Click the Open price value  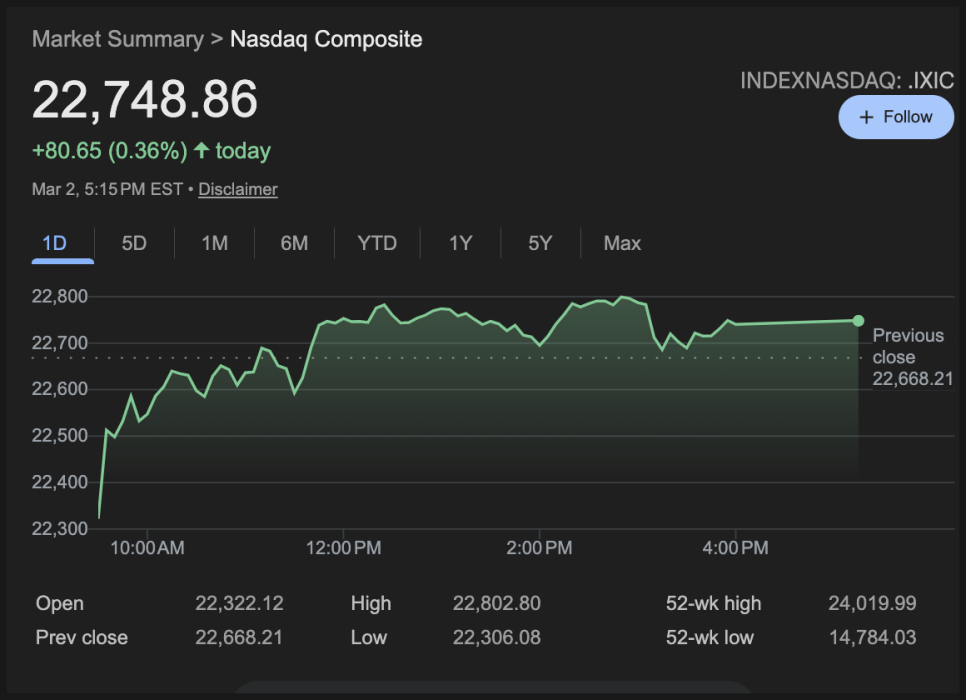click(239, 603)
